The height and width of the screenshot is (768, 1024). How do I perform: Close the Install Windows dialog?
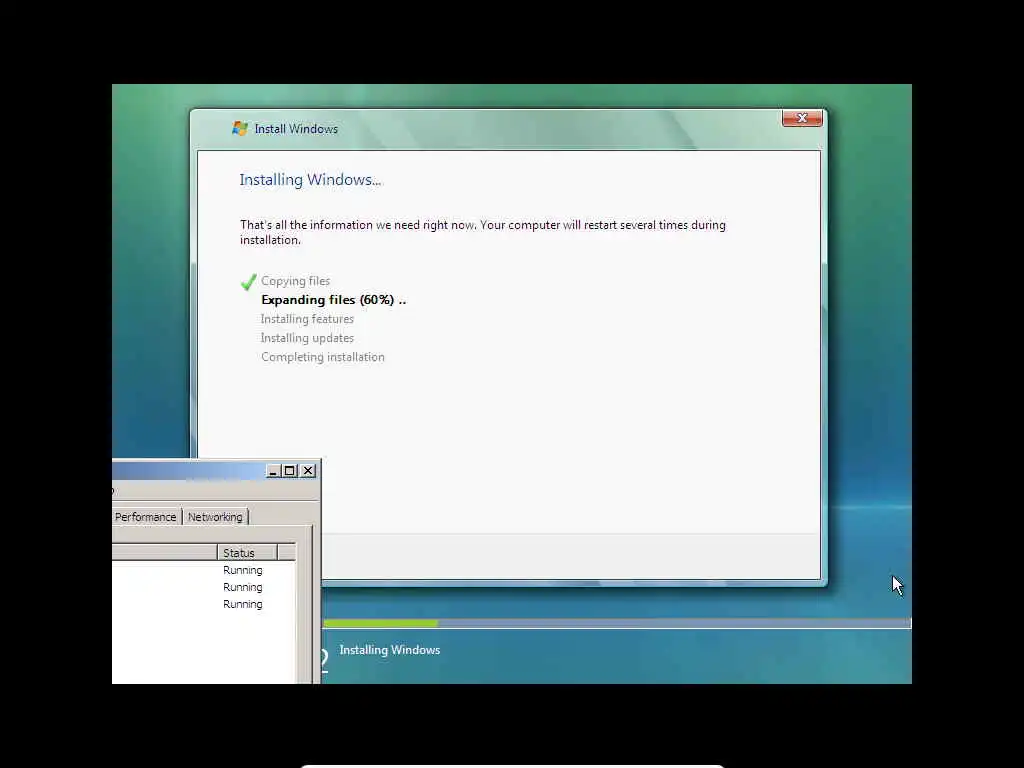pyautogui.click(x=802, y=118)
